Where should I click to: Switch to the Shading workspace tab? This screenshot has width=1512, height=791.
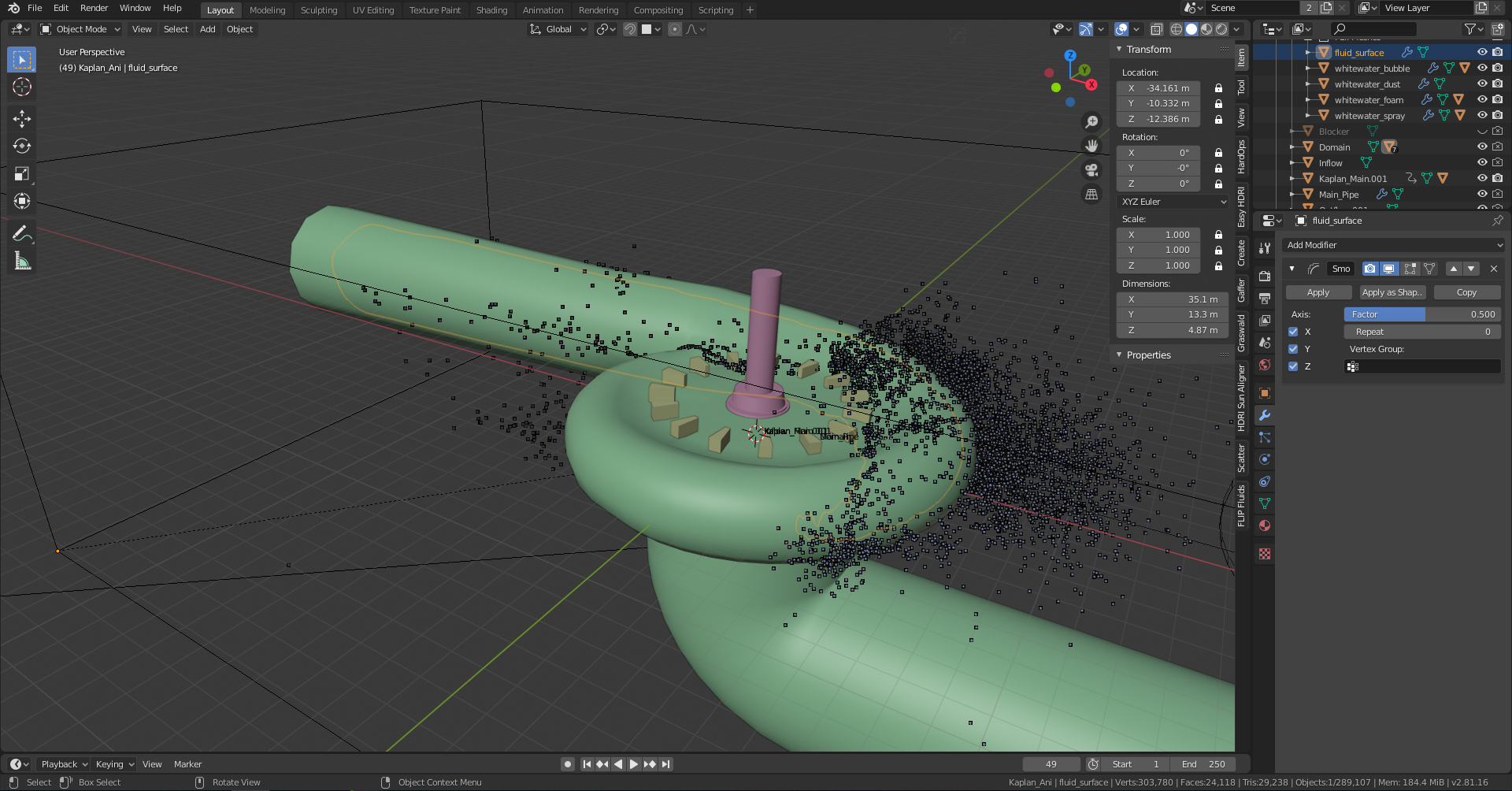491,10
